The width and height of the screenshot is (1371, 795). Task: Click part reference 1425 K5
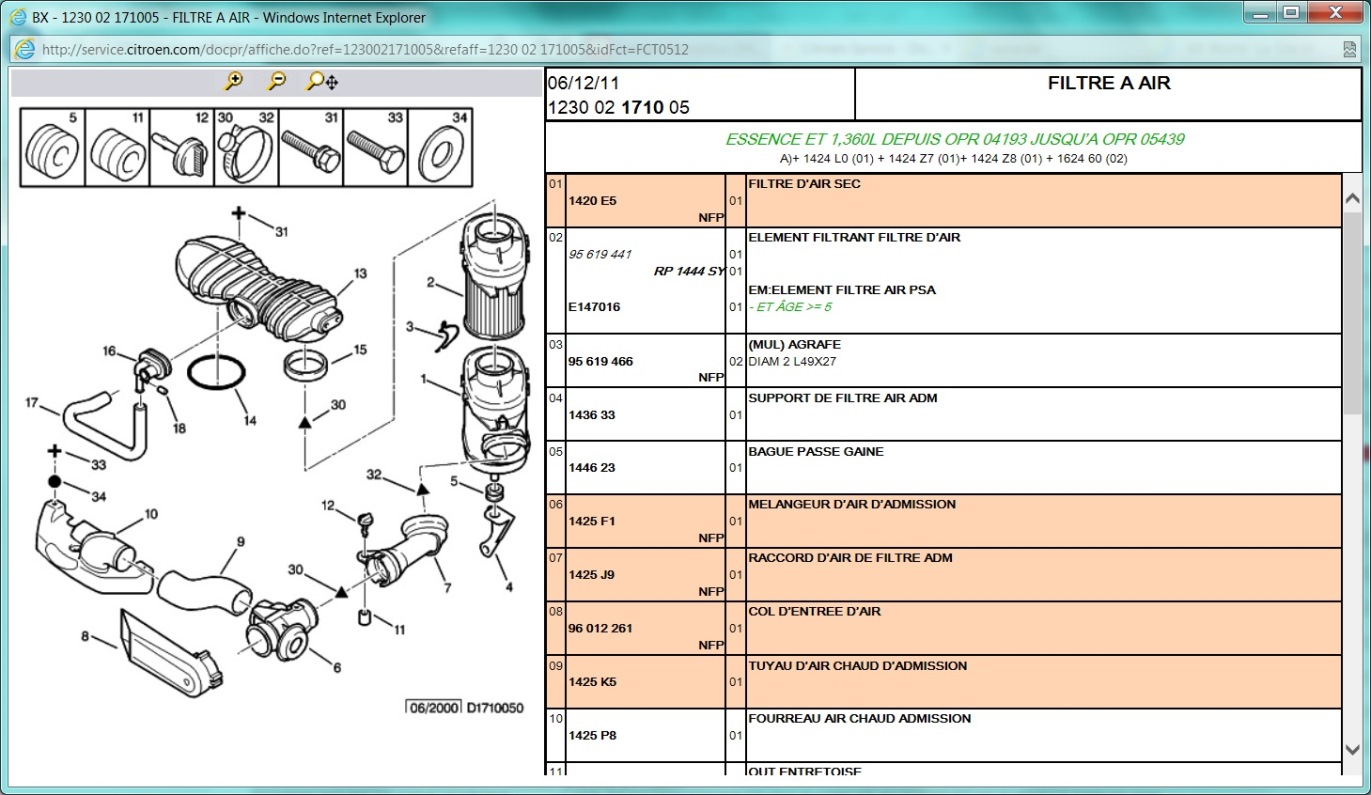592,682
